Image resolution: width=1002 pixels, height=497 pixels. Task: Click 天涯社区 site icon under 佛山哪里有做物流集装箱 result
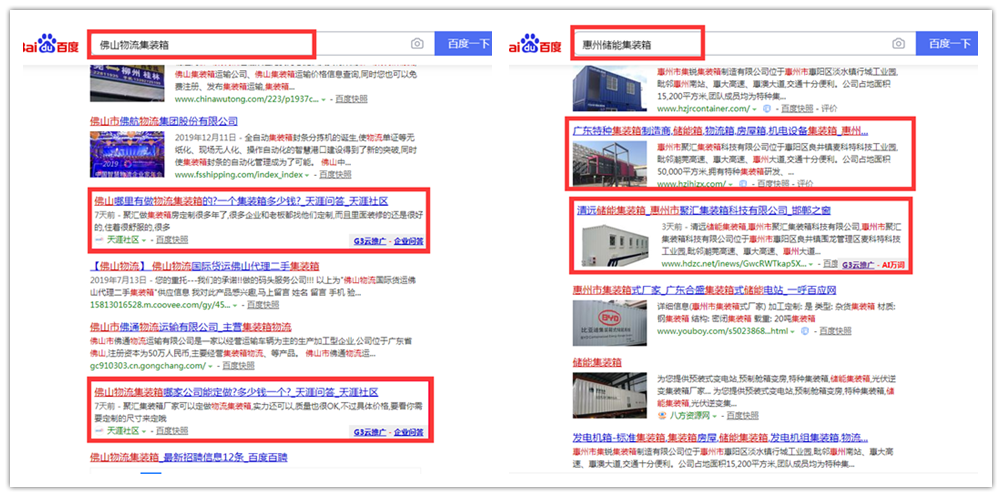[x=99, y=240]
